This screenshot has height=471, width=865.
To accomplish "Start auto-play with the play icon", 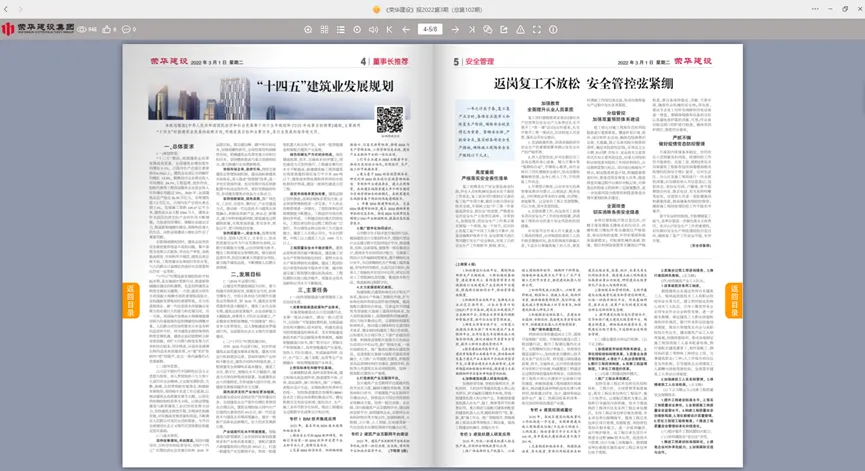I will point(357,30).
